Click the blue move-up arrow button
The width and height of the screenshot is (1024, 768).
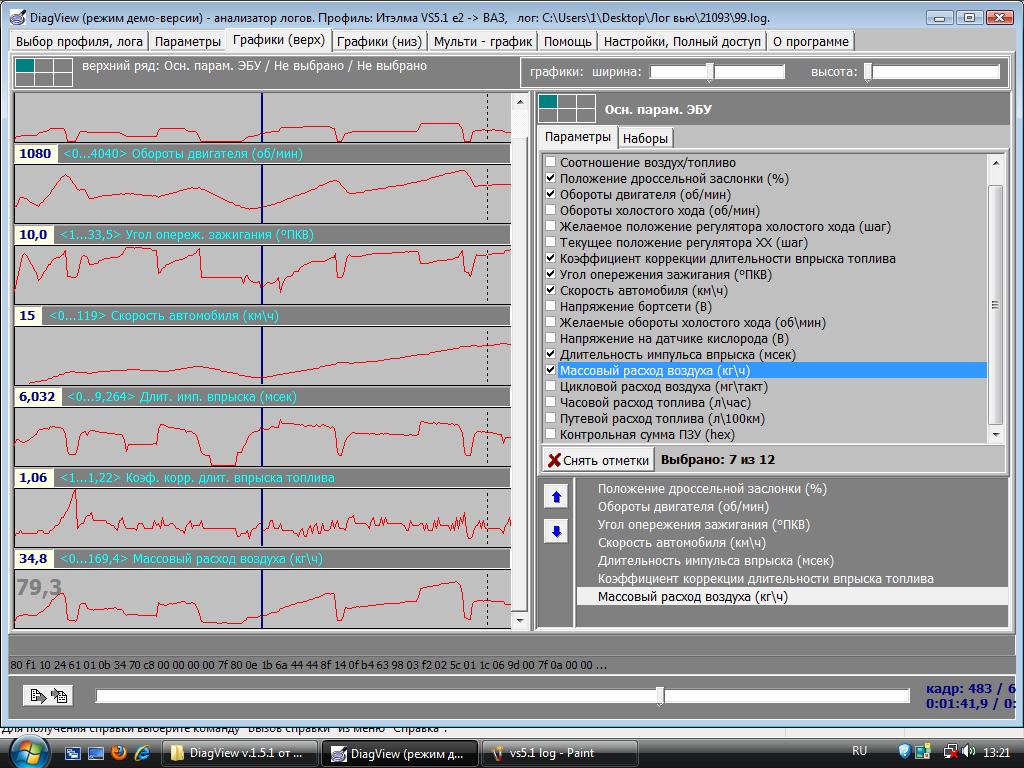(x=557, y=497)
